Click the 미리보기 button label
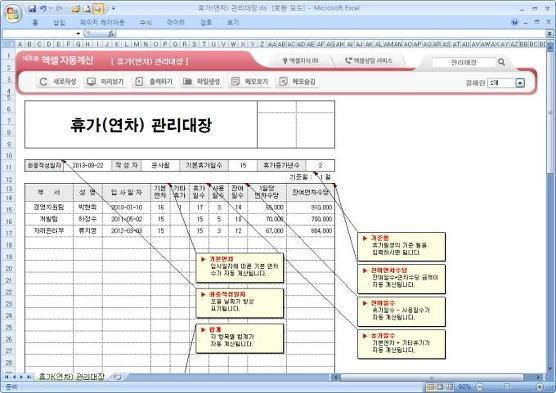This screenshot has width=556, height=393. pos(112,82)
